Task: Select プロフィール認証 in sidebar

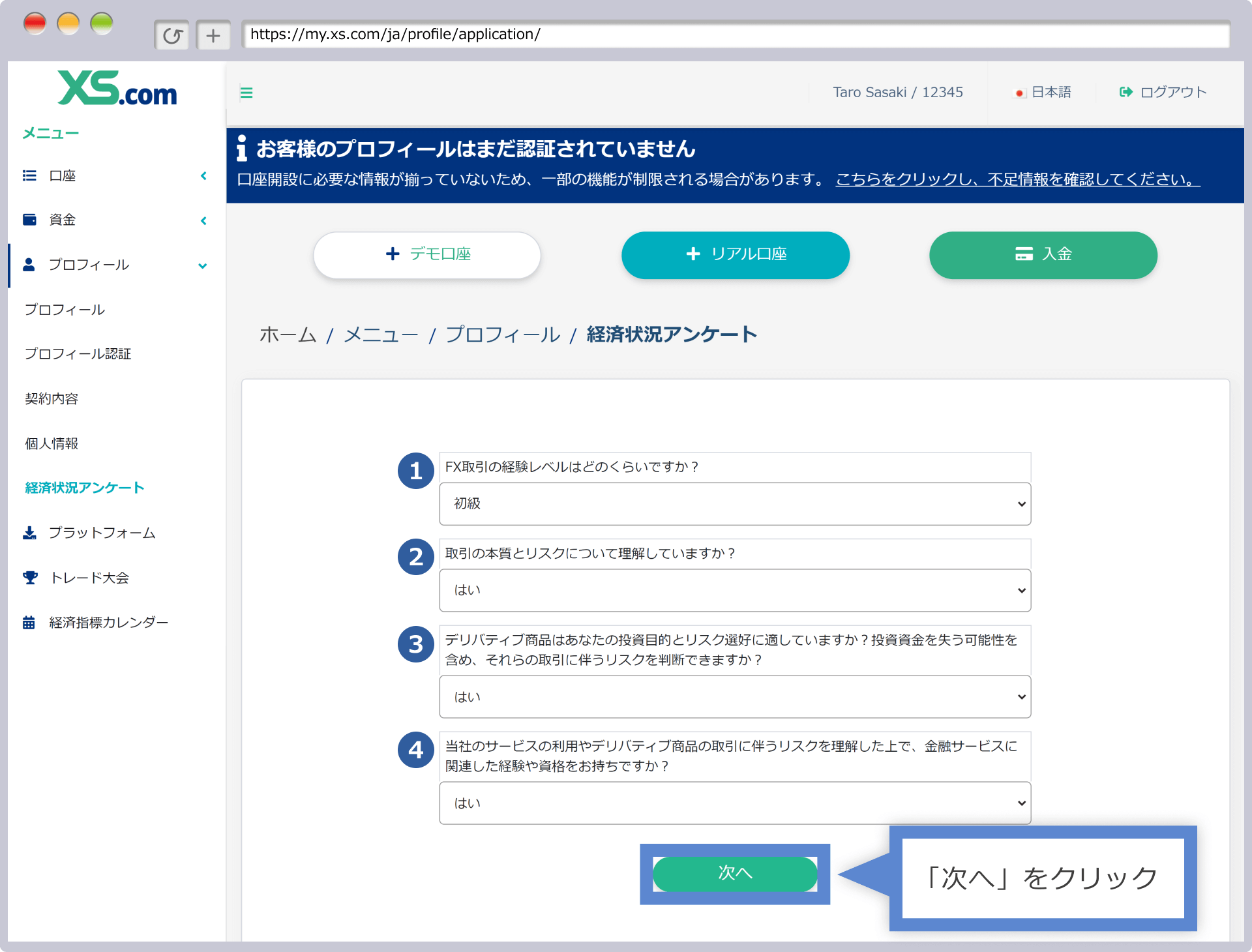Action: pyautogui.click(x=78, y=353)
